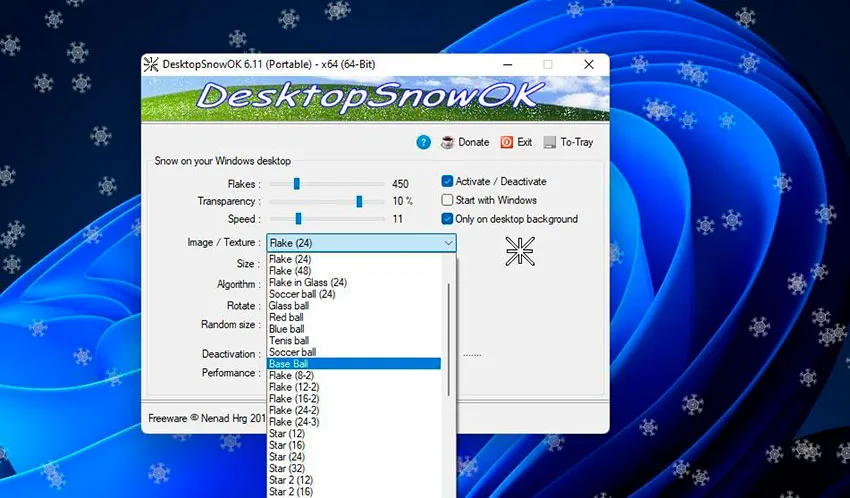Select the highlighted Base Ball option
The width and height of the screenshot is (850, 498).
tap(355, 364)
